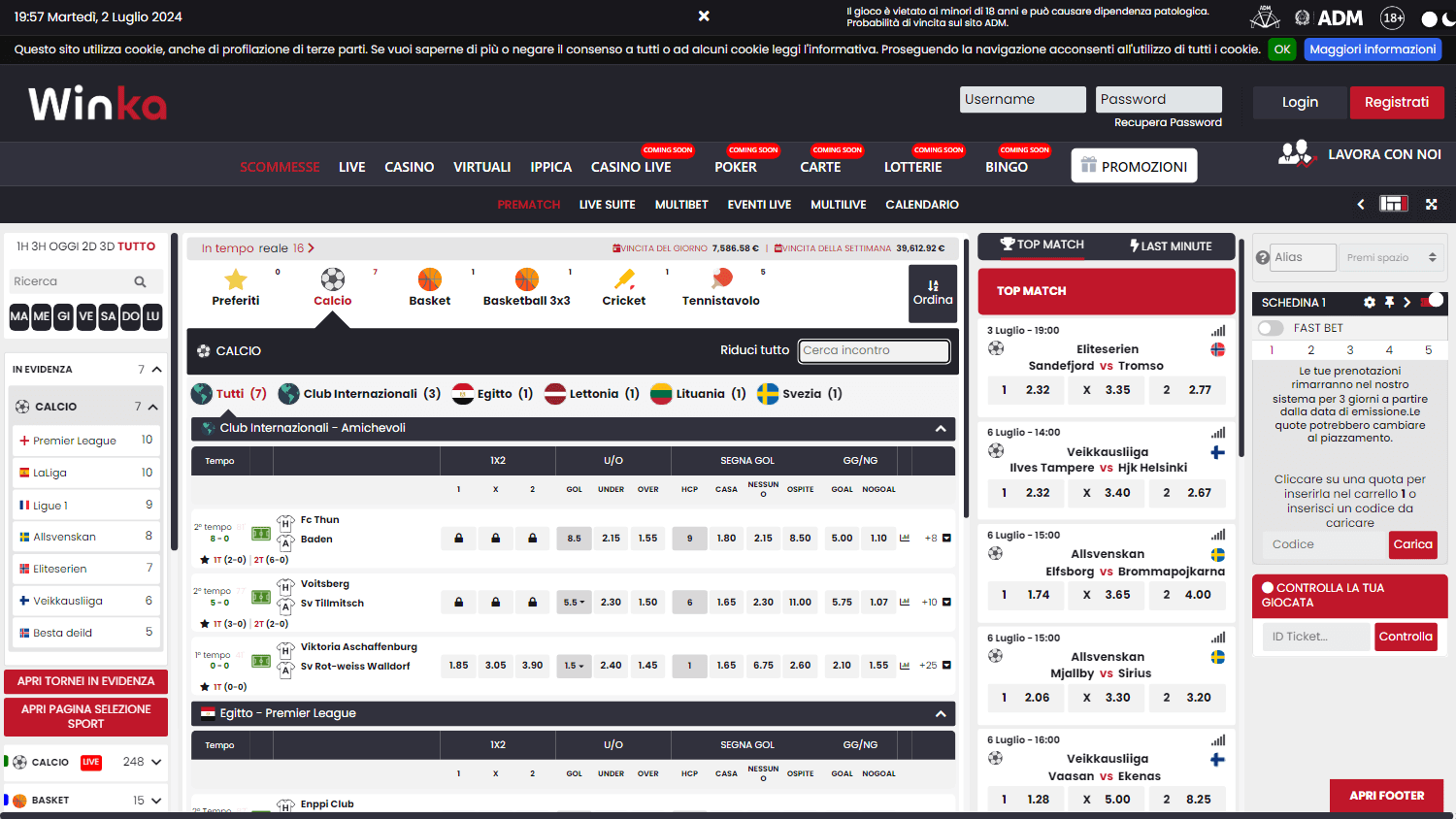The image size is (1456, 819).
Task: Select the Calcio soccer ball sport icon
Action: [332, 280]
